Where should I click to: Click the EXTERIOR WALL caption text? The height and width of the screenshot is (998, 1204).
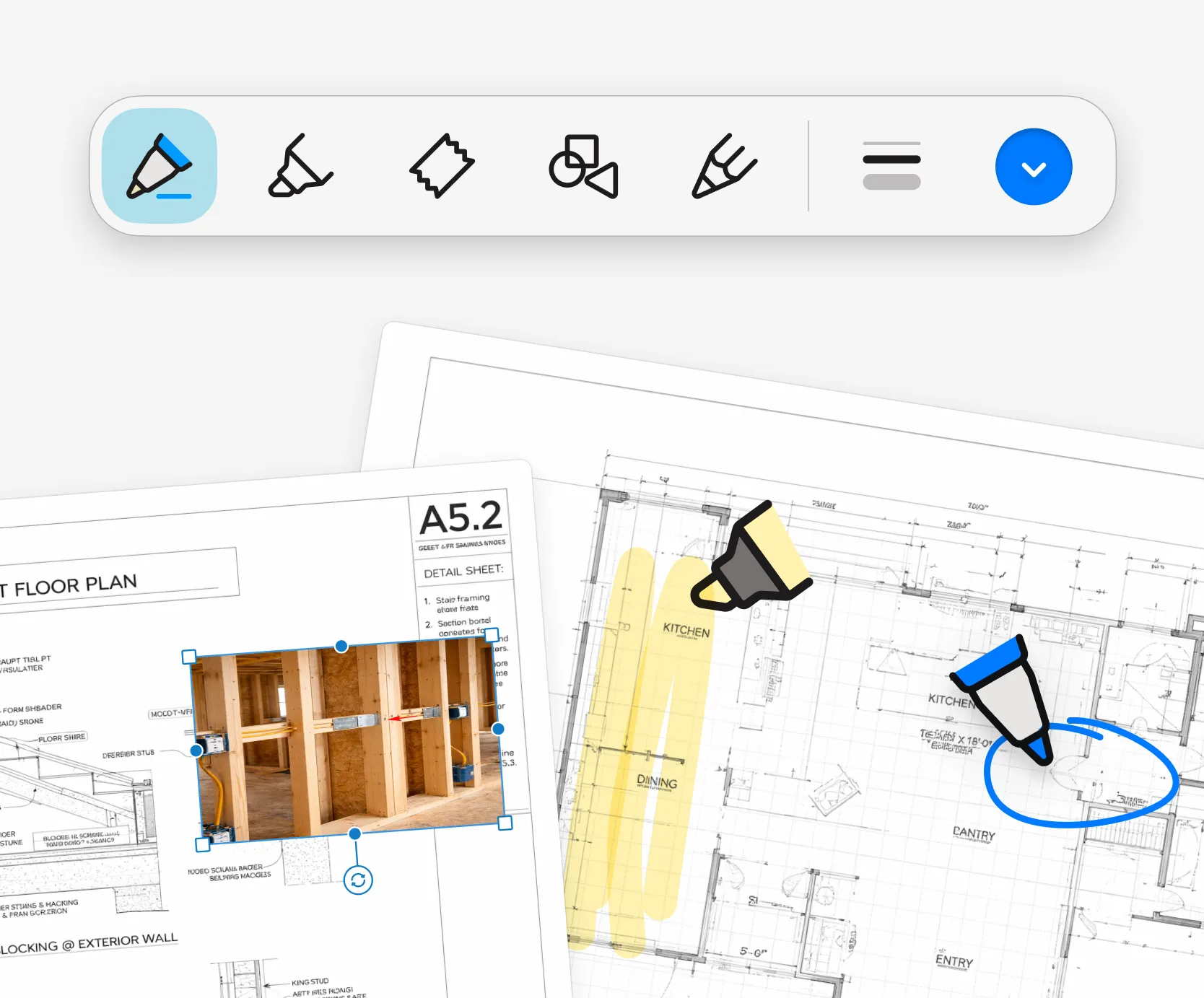click(x=128, y=941)
